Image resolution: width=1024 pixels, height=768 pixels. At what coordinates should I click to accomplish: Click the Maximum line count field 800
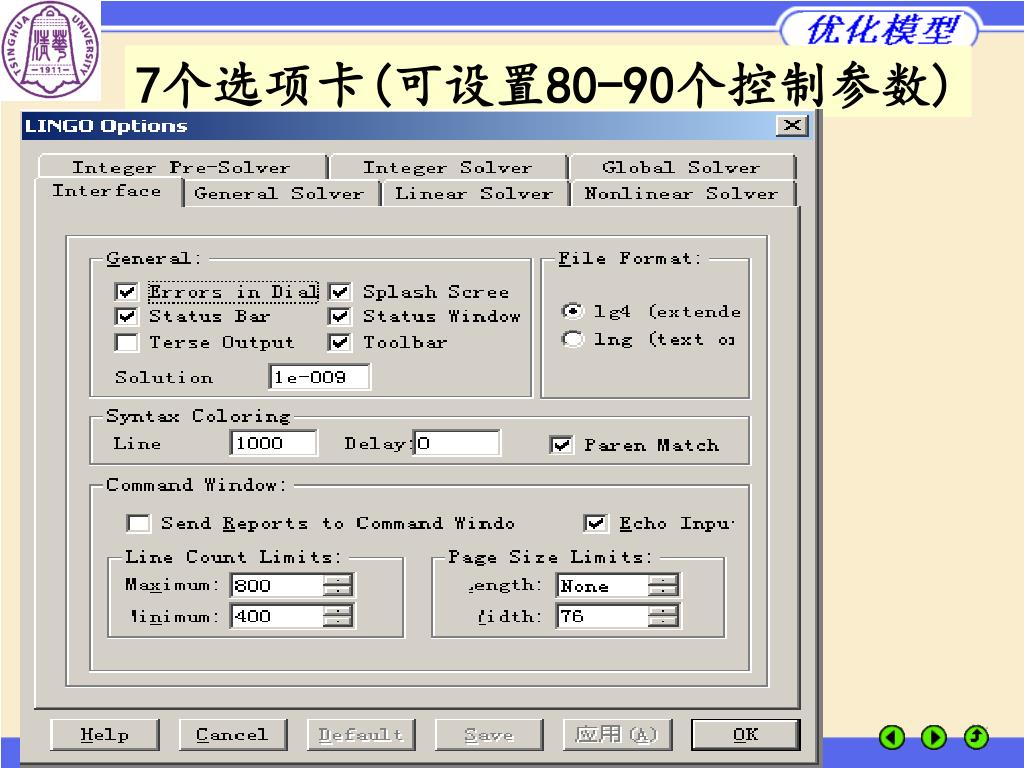pyautogui.click(x=278, y=585)
